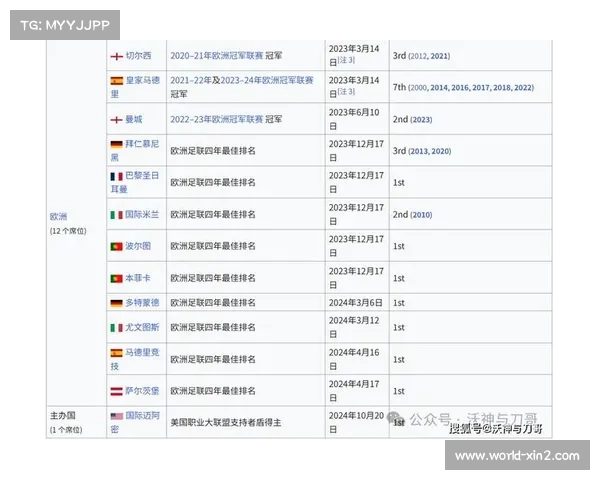Open the 2022–23年欧洲冠军联赛 link
This screenshot has height=480, width=600.
(217, 119)
